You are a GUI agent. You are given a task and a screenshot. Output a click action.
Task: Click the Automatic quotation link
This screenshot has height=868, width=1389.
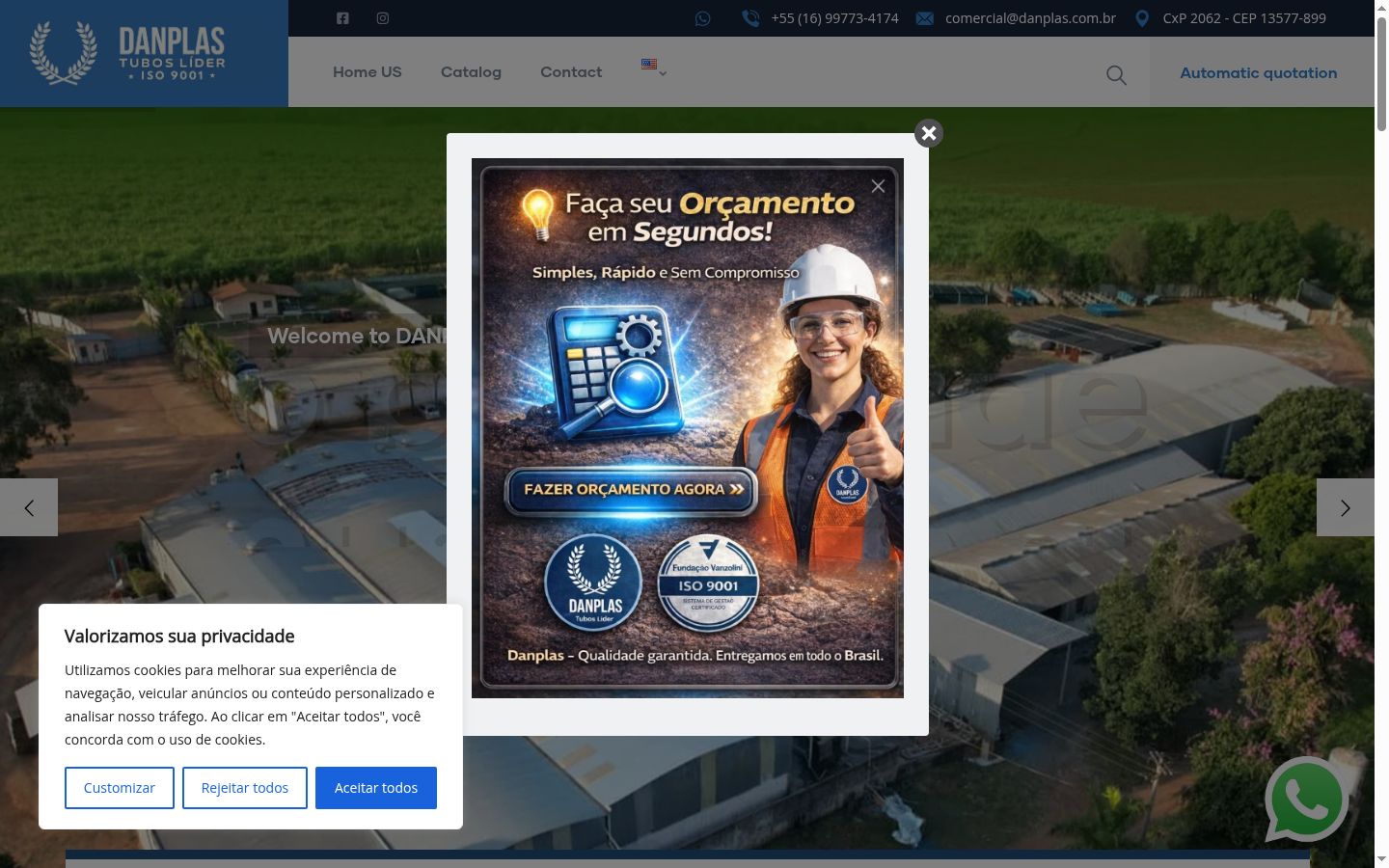pyautogui.click(x=1259, y=73)
